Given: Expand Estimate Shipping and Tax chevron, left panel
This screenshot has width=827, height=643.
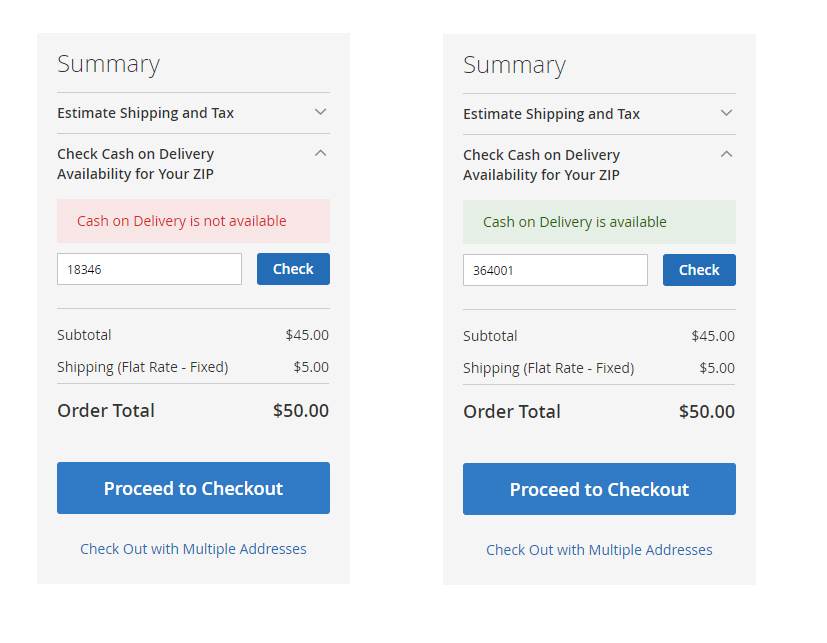Looking at the screenshot, I should (x=320, y=112).
